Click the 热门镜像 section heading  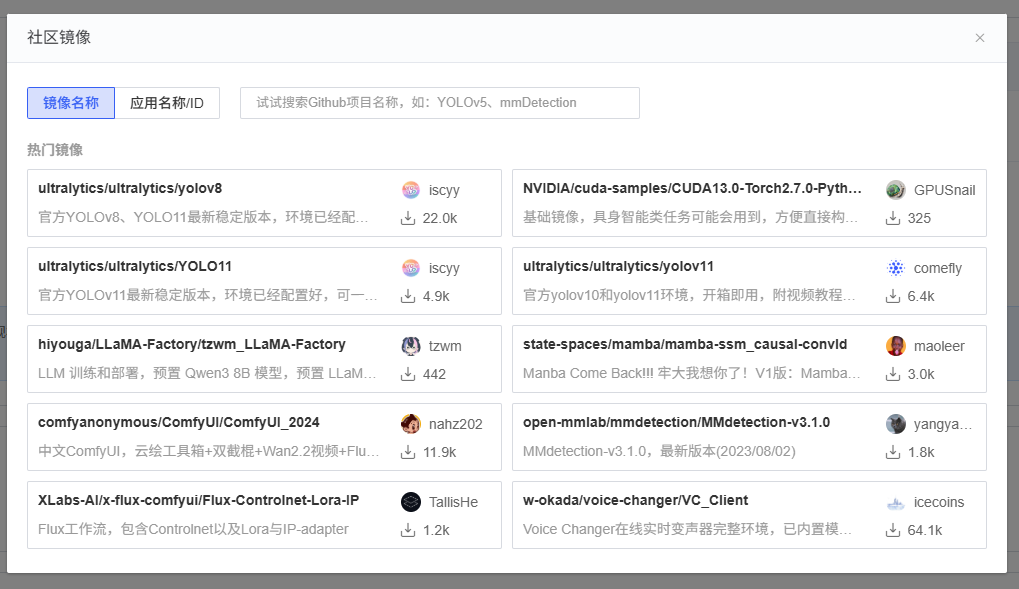click(55, 150)
